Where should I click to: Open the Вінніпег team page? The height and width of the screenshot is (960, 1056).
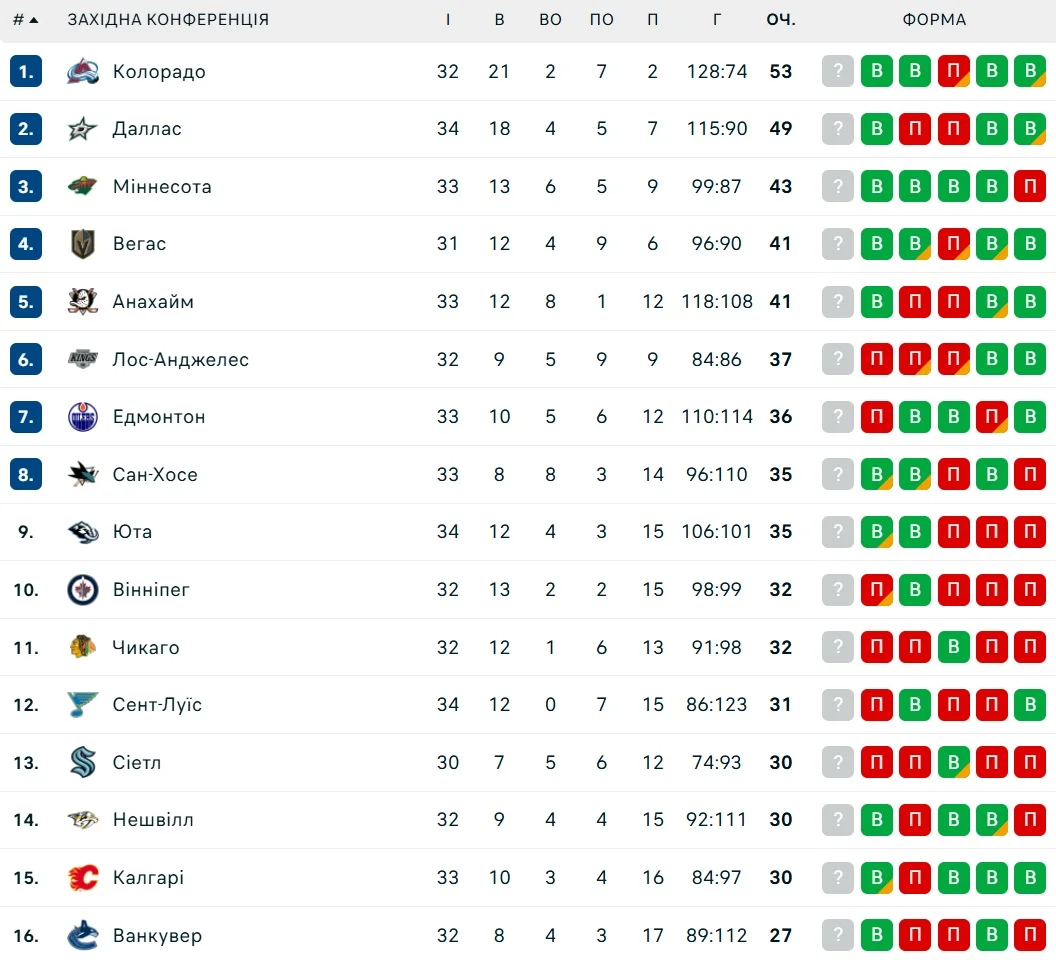click(151, 590)
